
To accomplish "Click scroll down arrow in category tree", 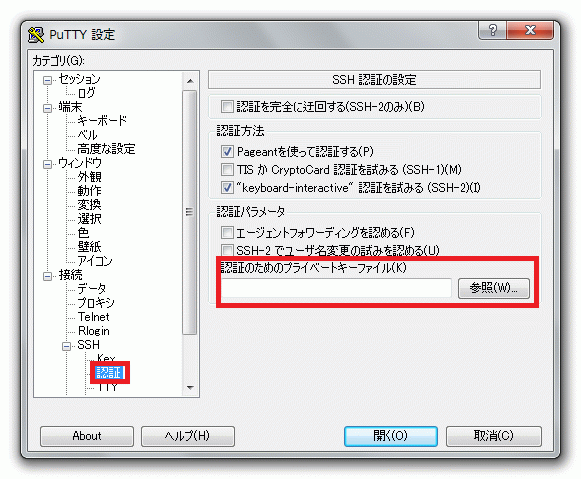I will 190,387.
